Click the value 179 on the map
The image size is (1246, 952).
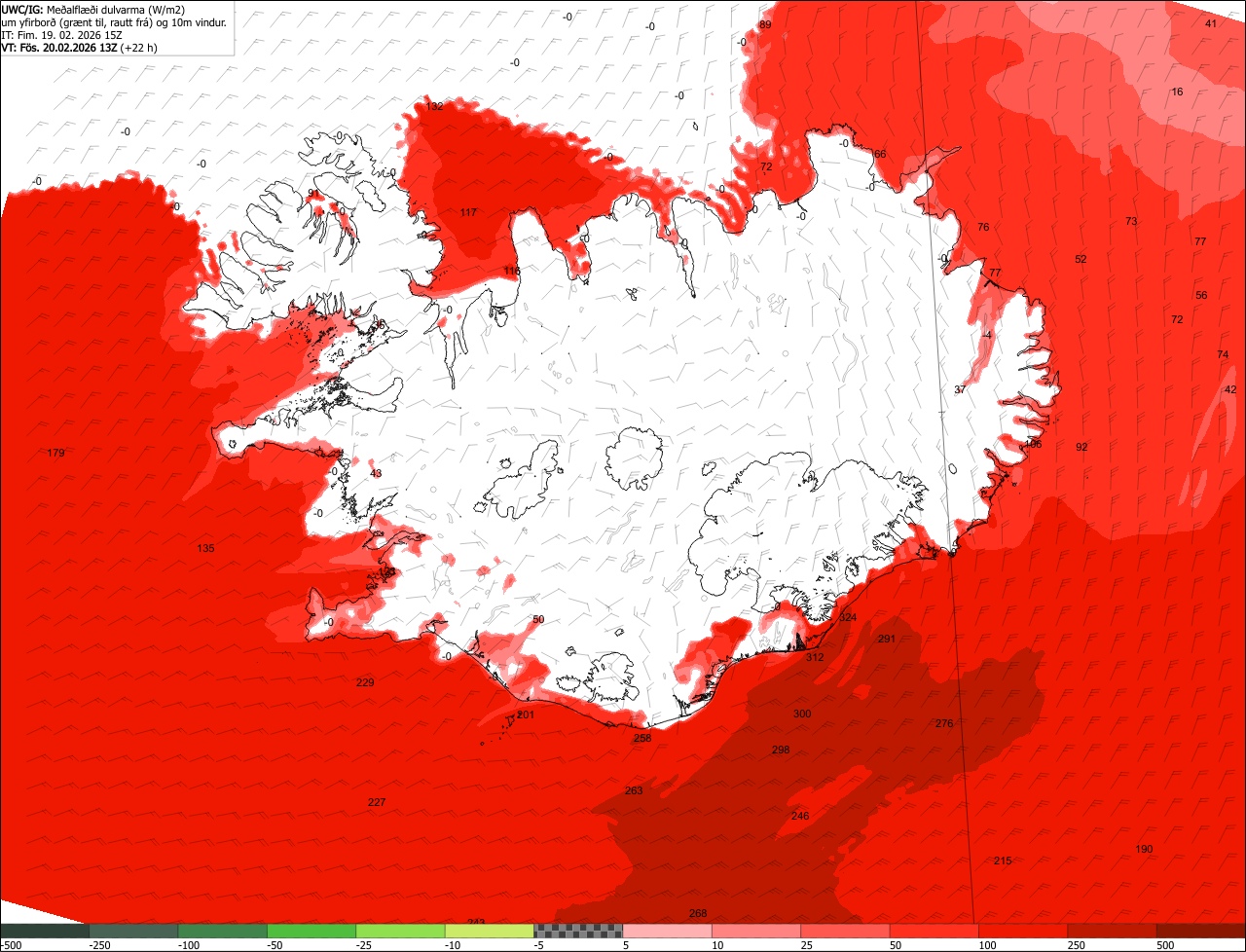click(x=55, y=453)
